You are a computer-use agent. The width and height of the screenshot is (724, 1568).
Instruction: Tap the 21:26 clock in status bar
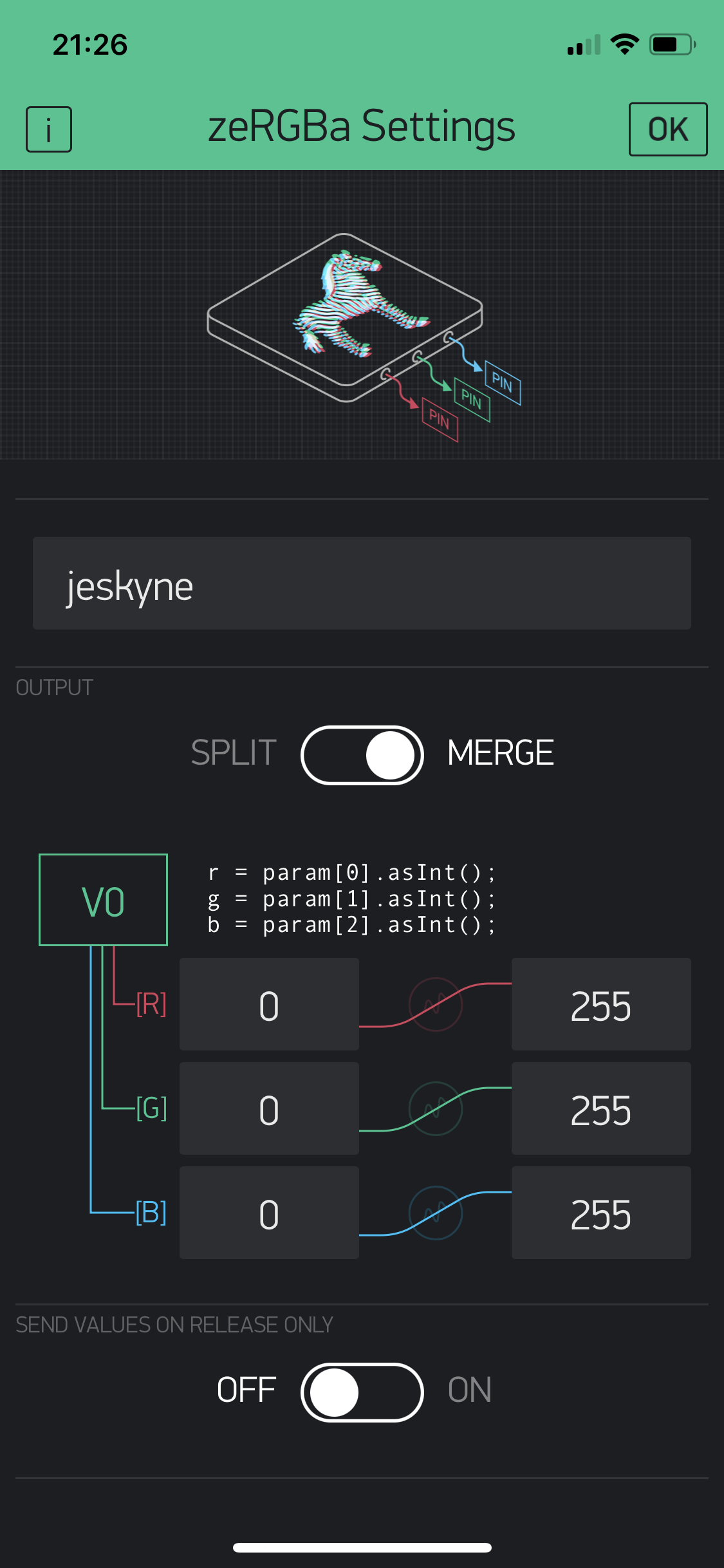pos(90,45)
